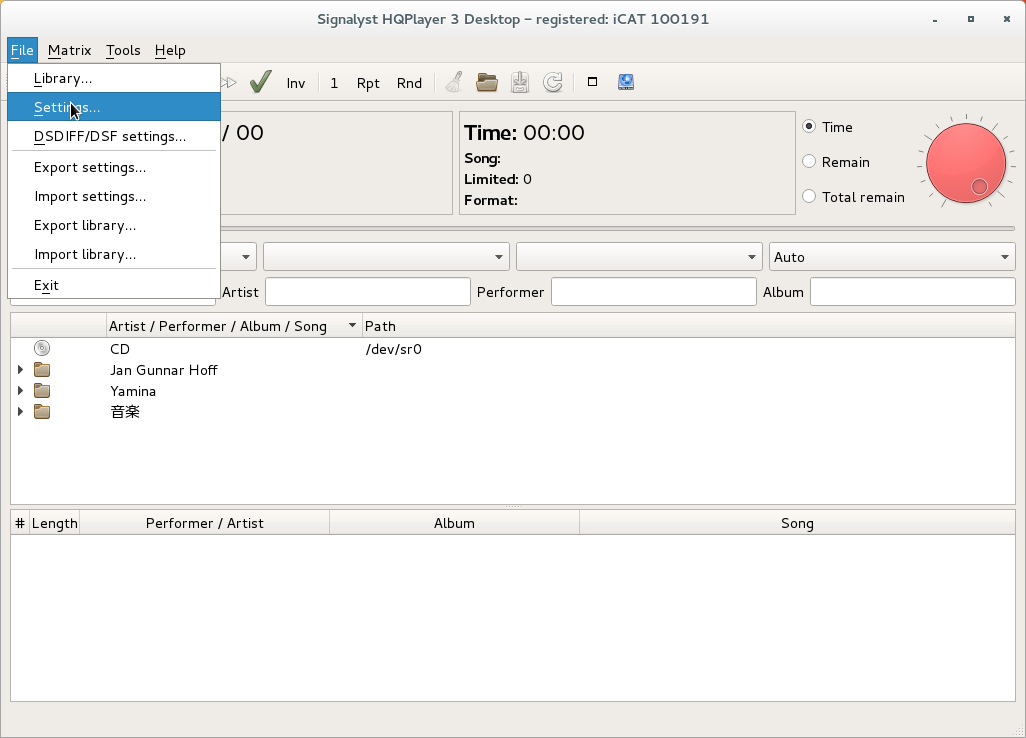Image resolution: width=1026 pixels, height=738 pixels.
Task: Select the 音楽 library entry
Action: (x=513, y=412)
